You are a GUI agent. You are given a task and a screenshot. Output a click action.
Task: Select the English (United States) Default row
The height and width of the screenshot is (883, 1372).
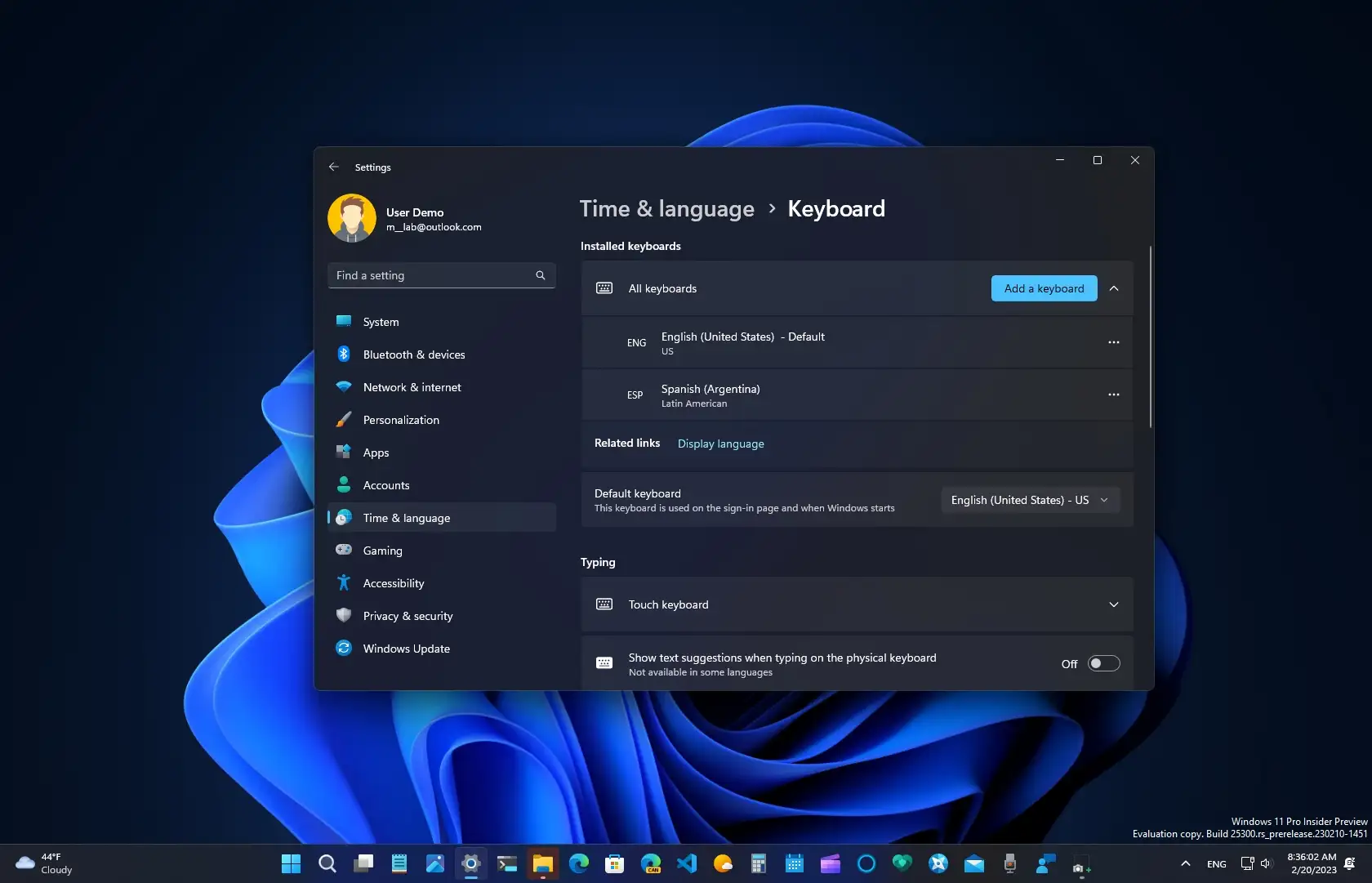(x=857, y=342)
